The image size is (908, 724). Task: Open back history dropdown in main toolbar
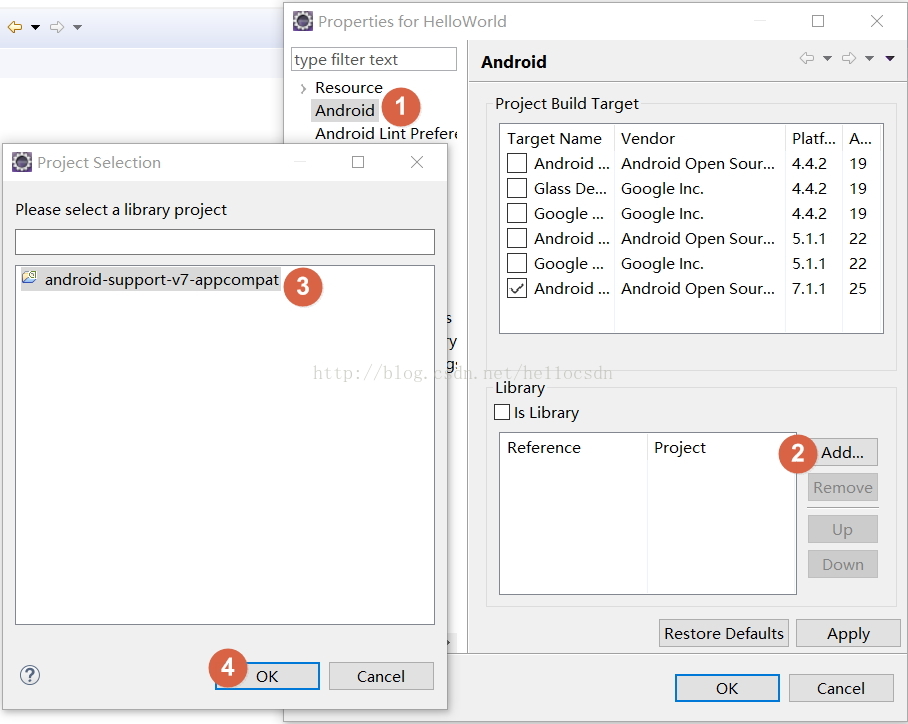35,27
